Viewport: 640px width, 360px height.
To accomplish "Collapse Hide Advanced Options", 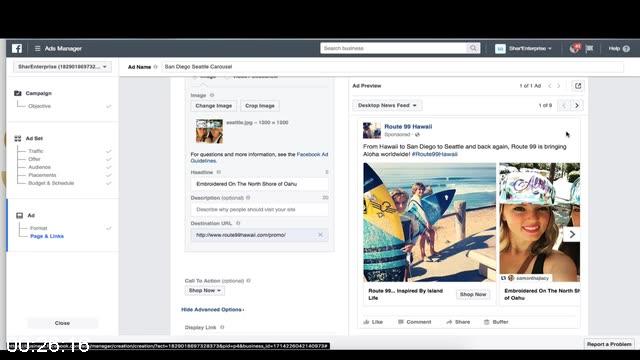I will [x=213, y=309].
